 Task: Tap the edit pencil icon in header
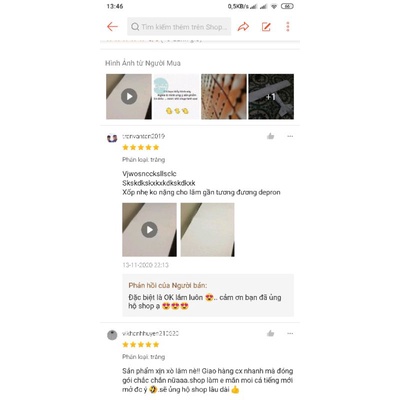tap(266, 27)
